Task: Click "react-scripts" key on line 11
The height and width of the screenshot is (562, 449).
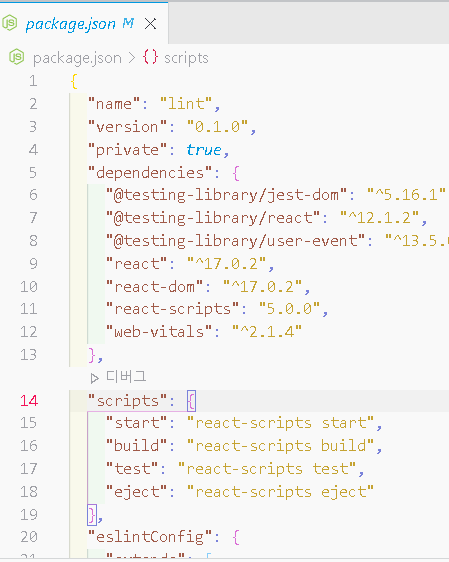Action: point(172,309)
